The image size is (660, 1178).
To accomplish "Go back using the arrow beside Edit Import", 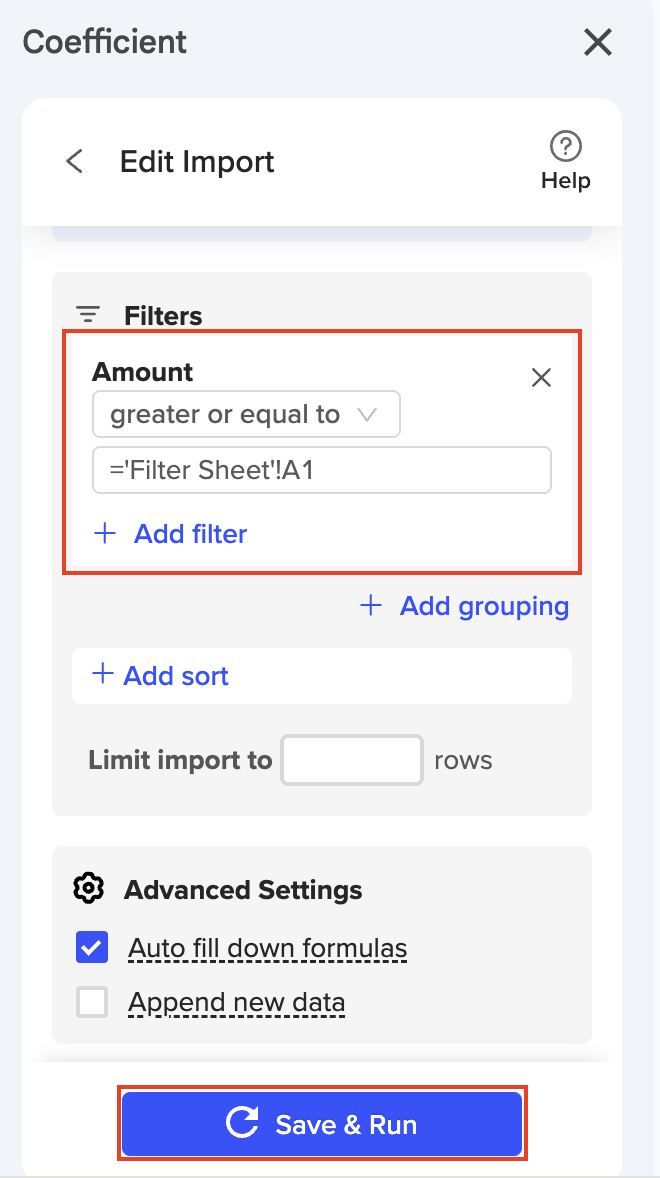I will (x=74, y=161).
